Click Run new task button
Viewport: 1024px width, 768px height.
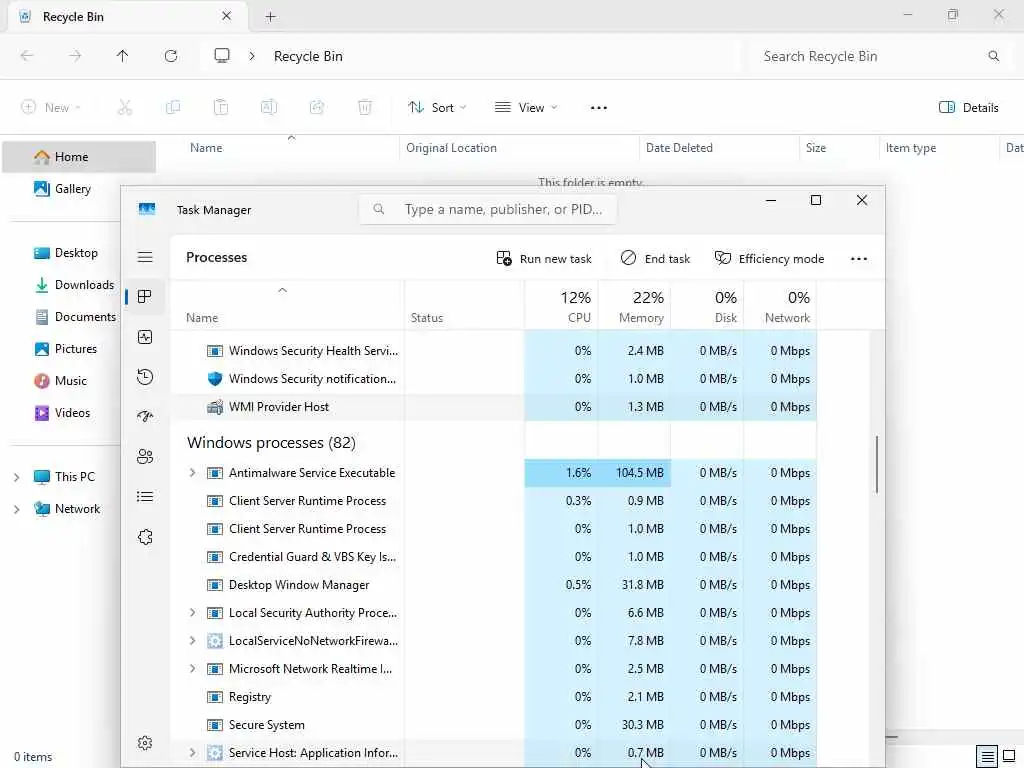pyautogui.click(x=544, y=259)
